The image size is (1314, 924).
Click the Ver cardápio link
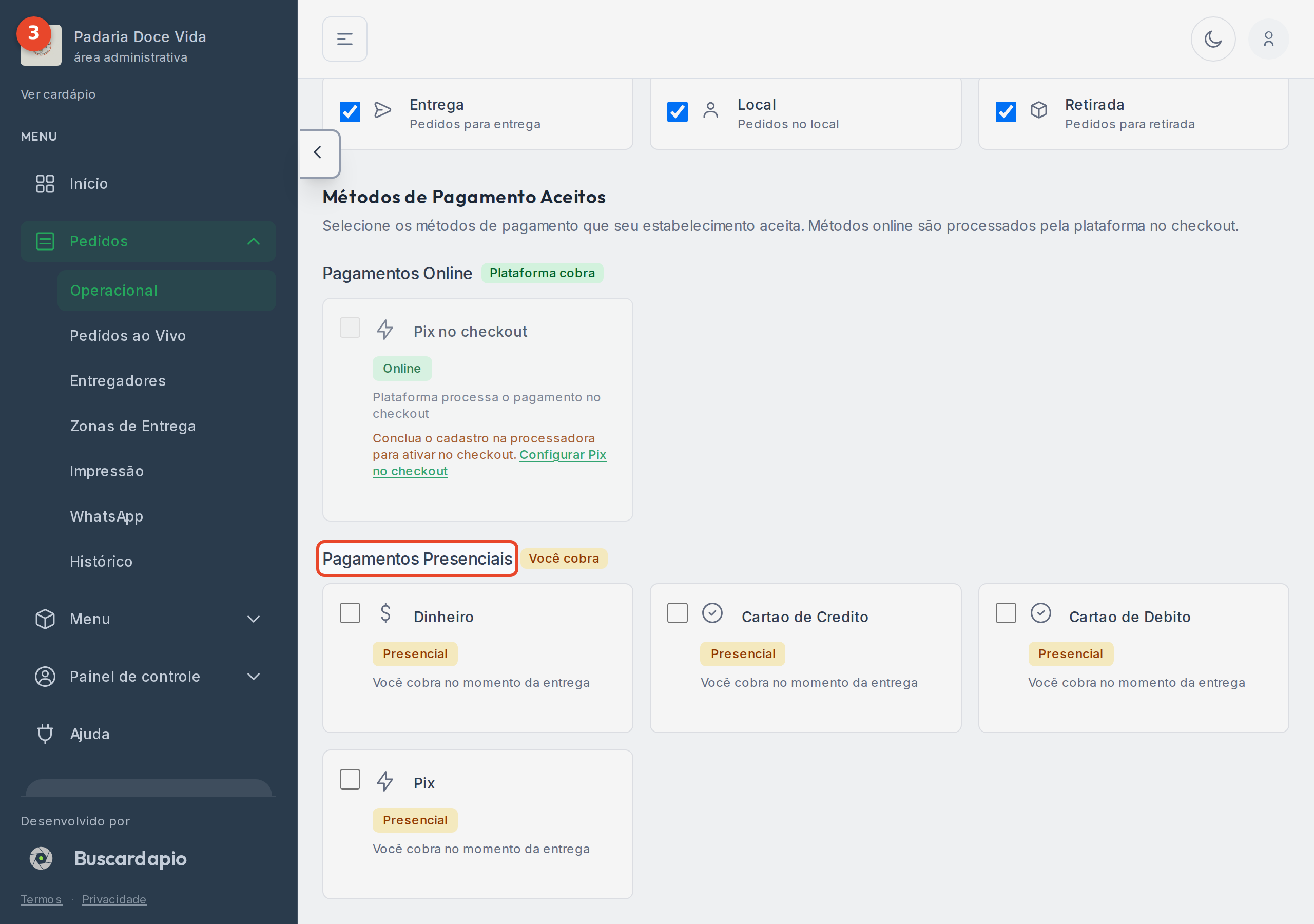click(x=58, y=94)
